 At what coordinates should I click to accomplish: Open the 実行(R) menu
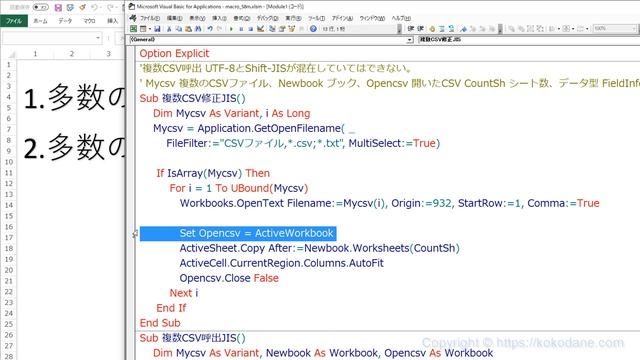point(293,18)
